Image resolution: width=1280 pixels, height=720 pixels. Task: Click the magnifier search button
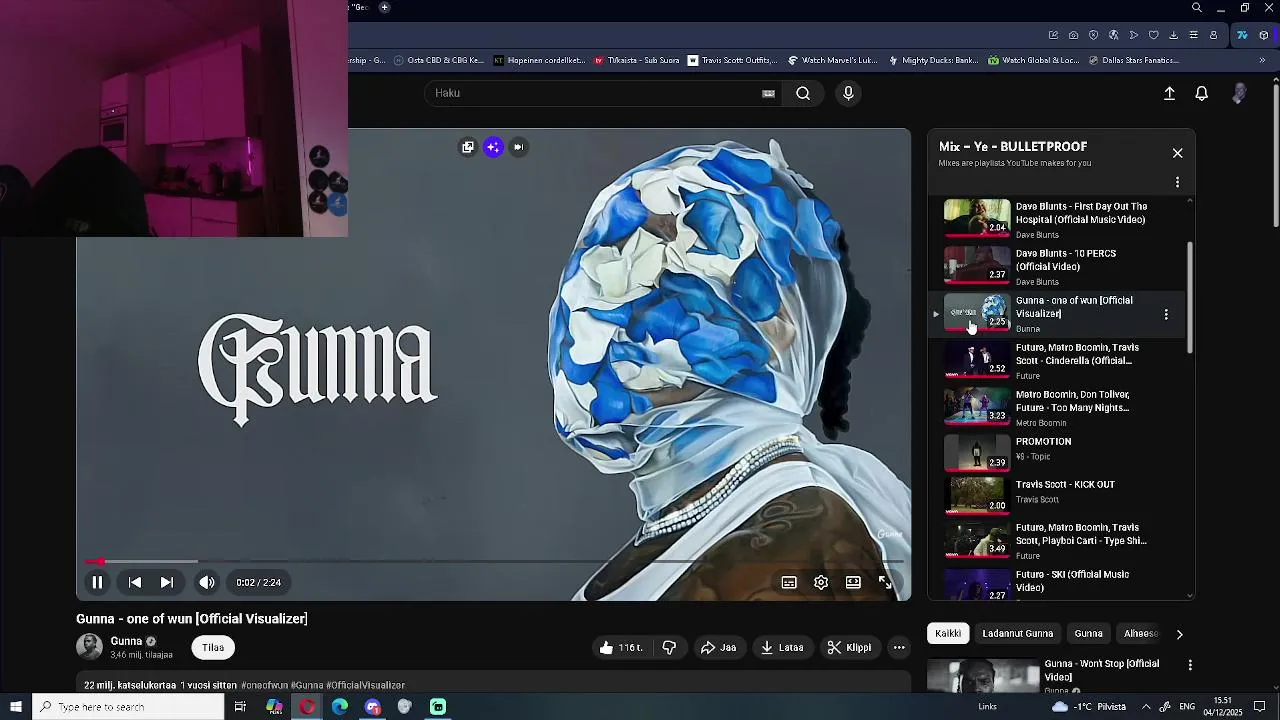pos(803,93)
